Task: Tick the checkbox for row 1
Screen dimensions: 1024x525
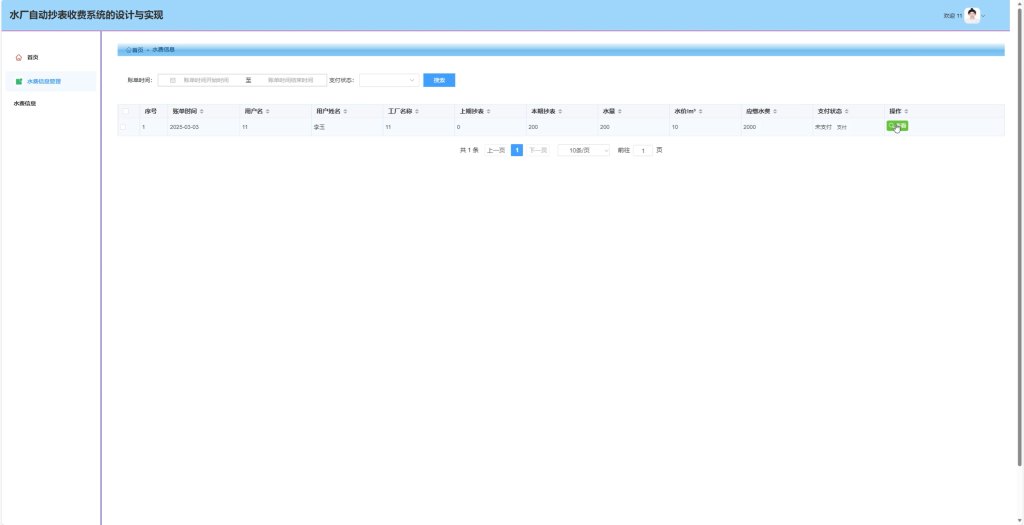Action: point(123,127)
